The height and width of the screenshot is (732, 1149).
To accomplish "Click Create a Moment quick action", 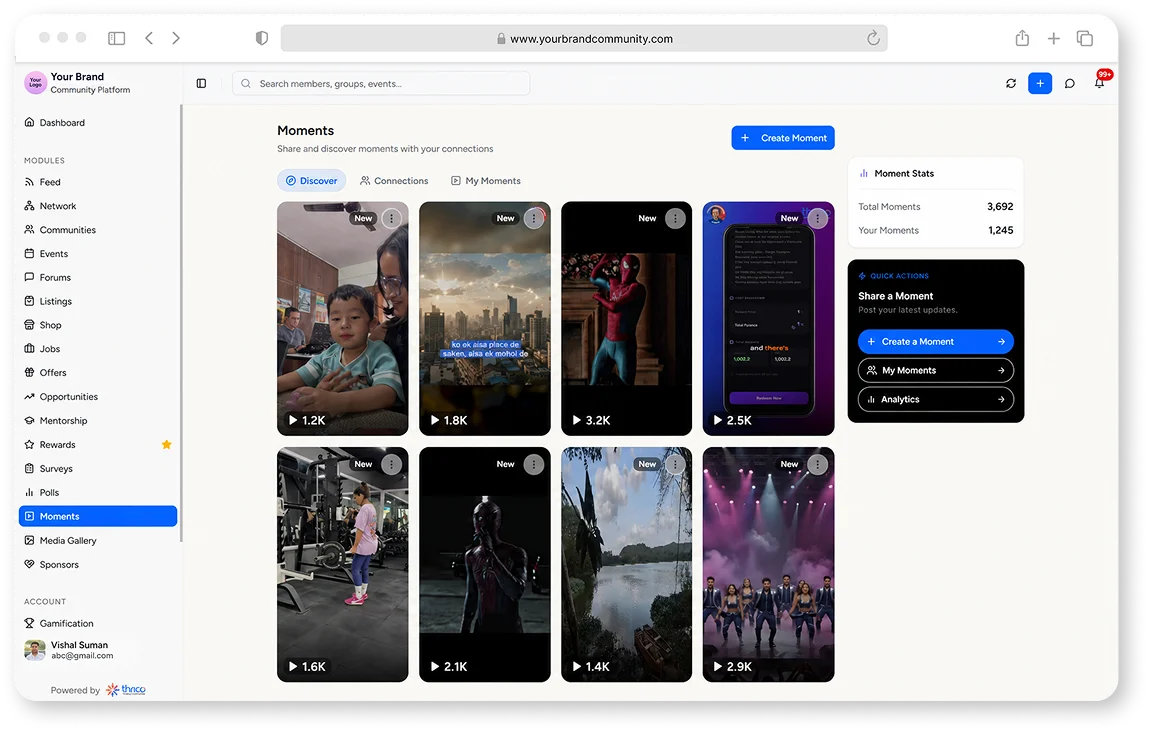I will click(936, 341).
